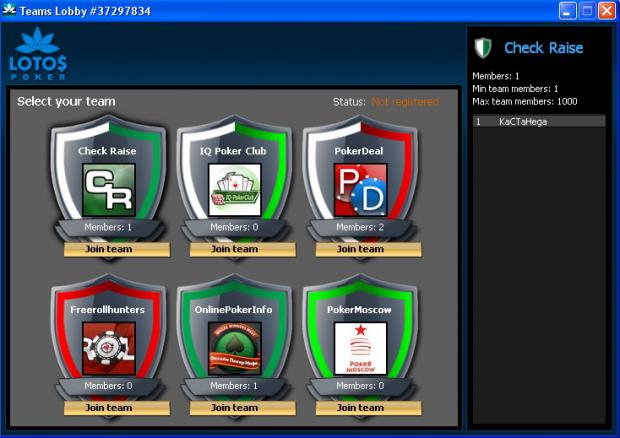Select the IQ Poker Club team logo
This screenshot has height=438, width=620.
[234, 190]
